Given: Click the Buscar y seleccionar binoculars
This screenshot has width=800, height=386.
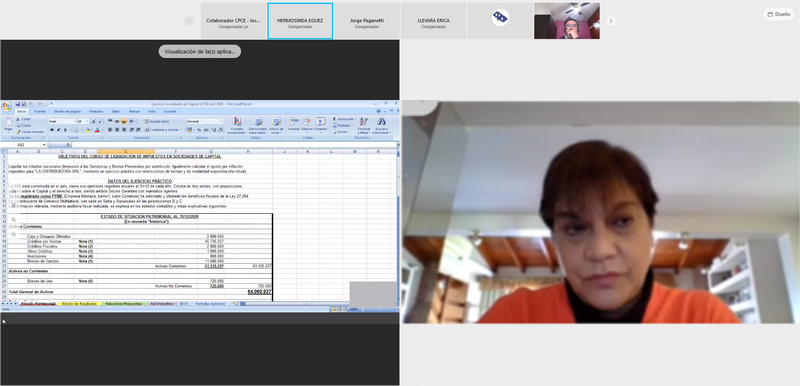Looking at the screenshot, I should (x=381, y=125).
